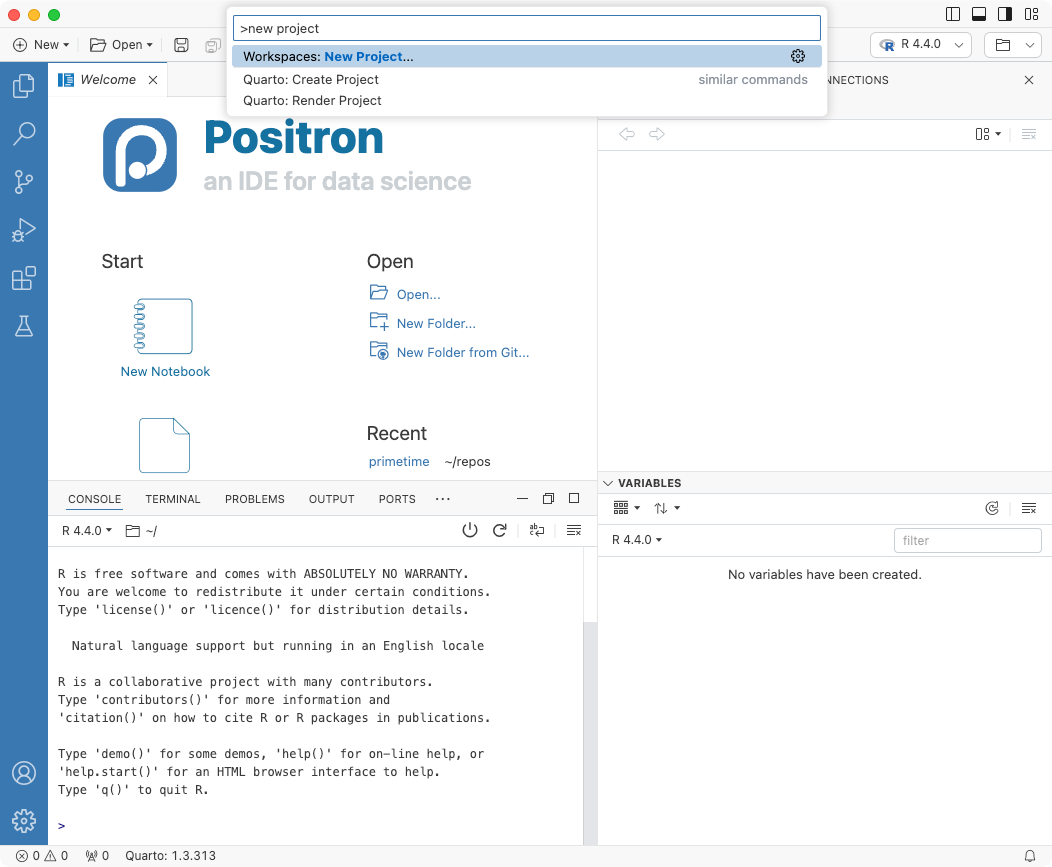Open the Run and Debug view
Image resolution: width=1052 pixels, height=867 pixels.
coord(24,229)
